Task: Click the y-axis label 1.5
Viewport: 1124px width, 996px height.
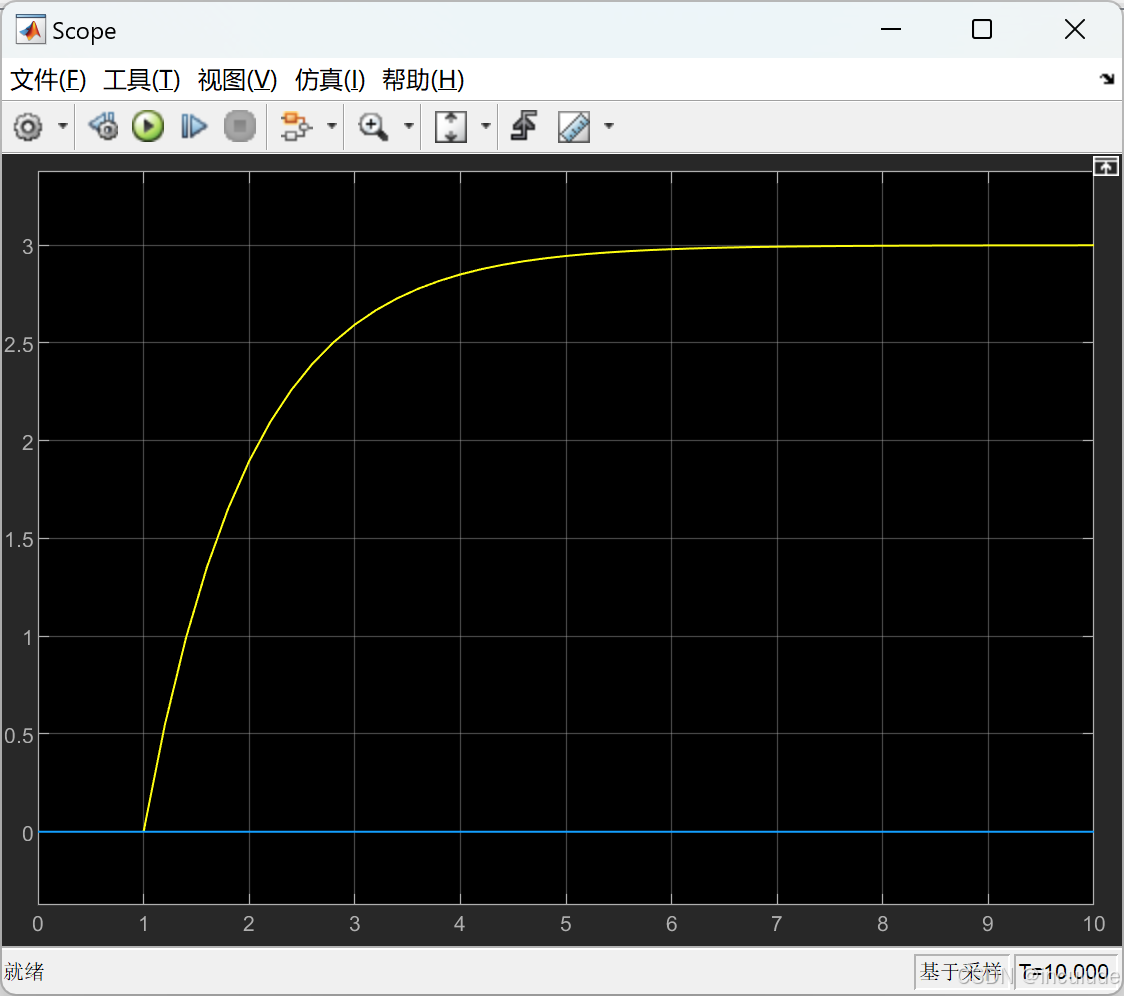Action: click(19, 540)
